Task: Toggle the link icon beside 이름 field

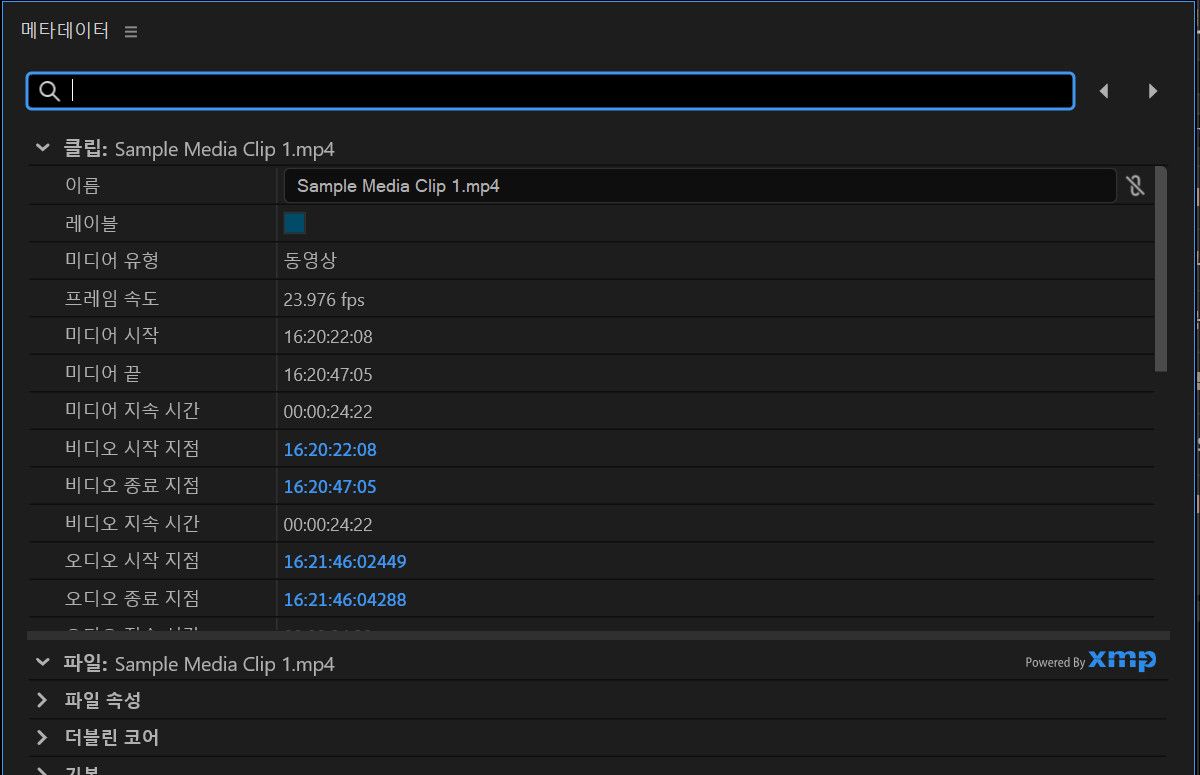Action: pyautogui.click(x=1135, y=186)
